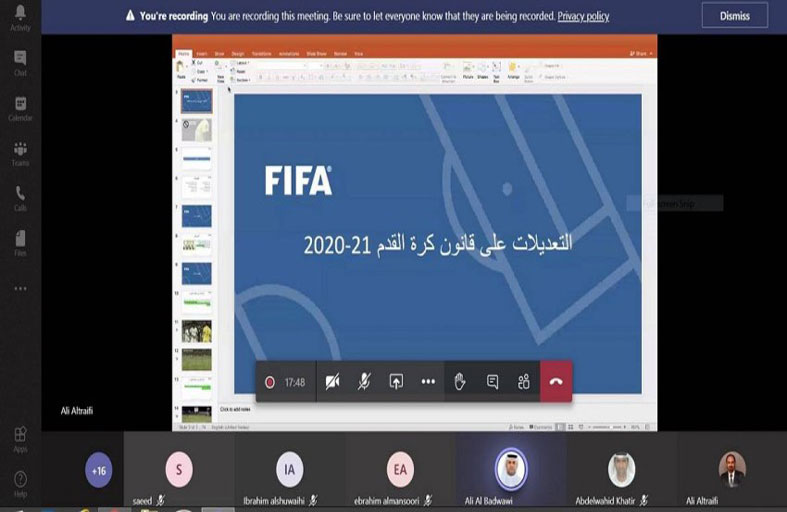Open Help in the Teams sidebar

tap(20, 483)
